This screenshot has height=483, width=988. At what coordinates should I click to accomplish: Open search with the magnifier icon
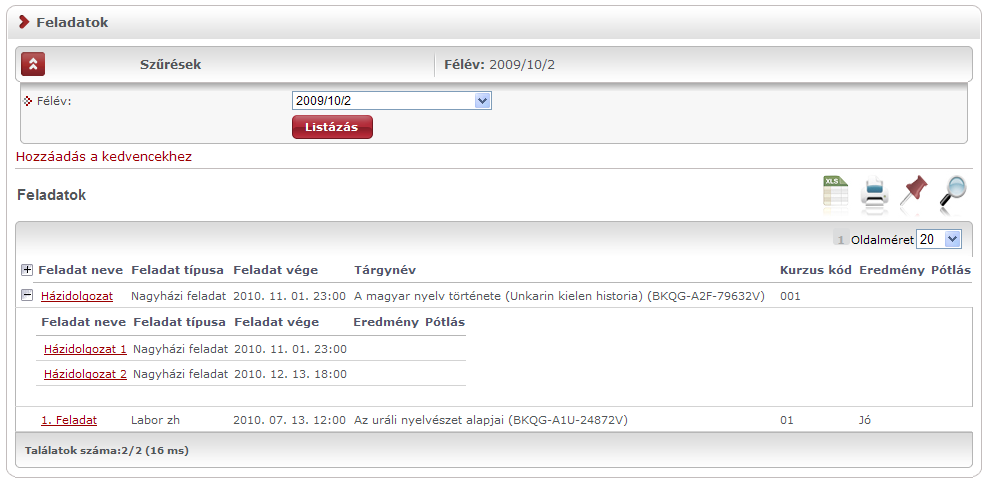click(x=952, y=191)
